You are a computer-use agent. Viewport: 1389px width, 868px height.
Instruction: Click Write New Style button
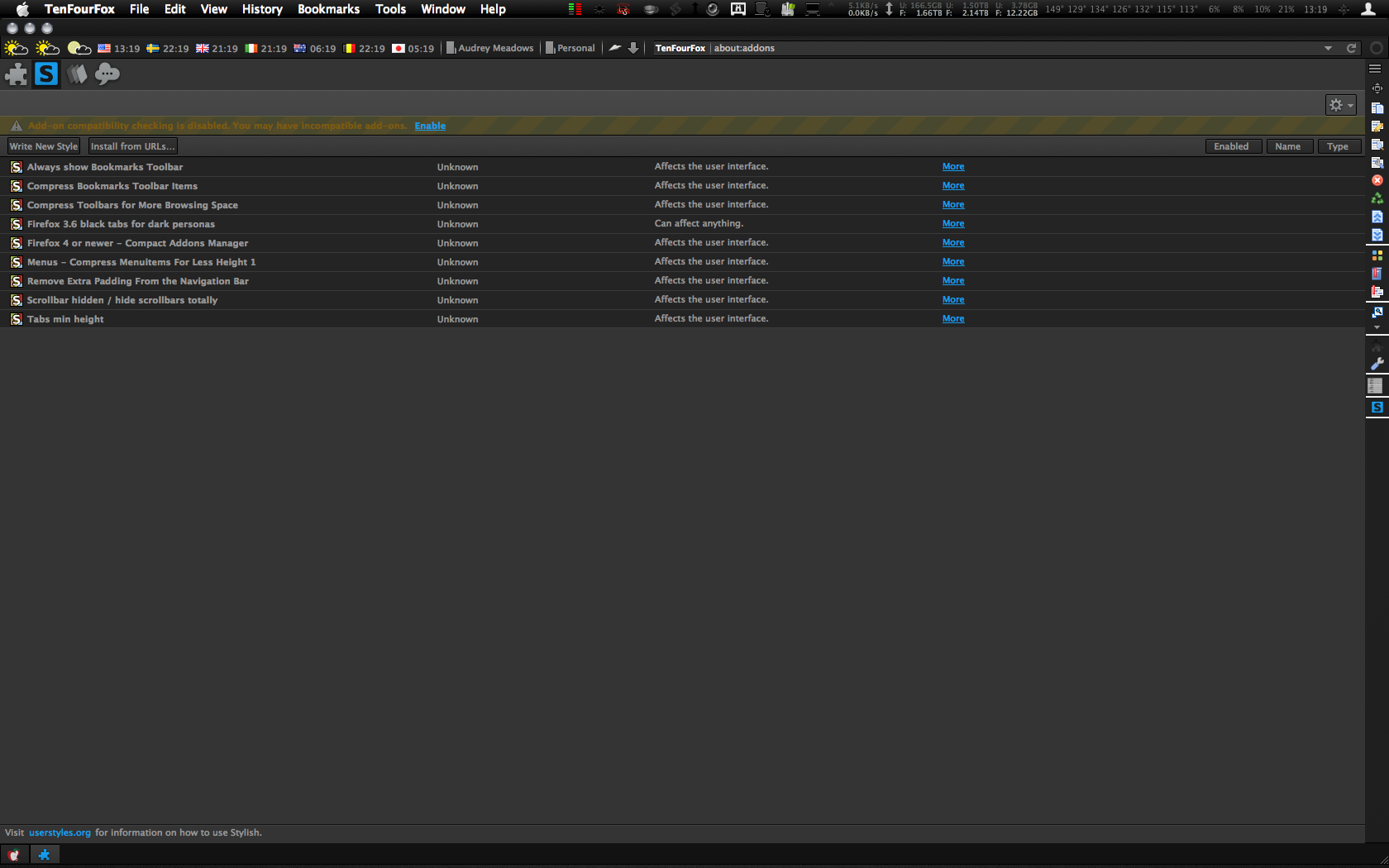(44, 146)
